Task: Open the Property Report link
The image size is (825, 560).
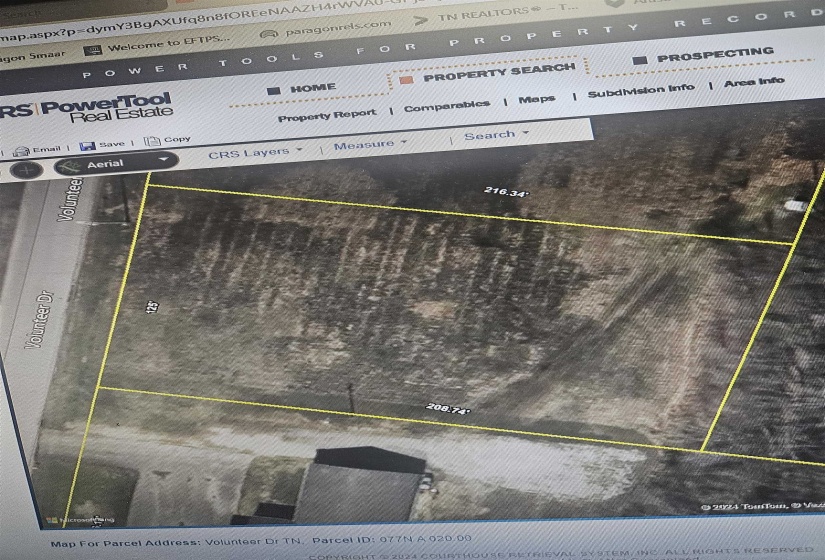Action: [327, 116]
